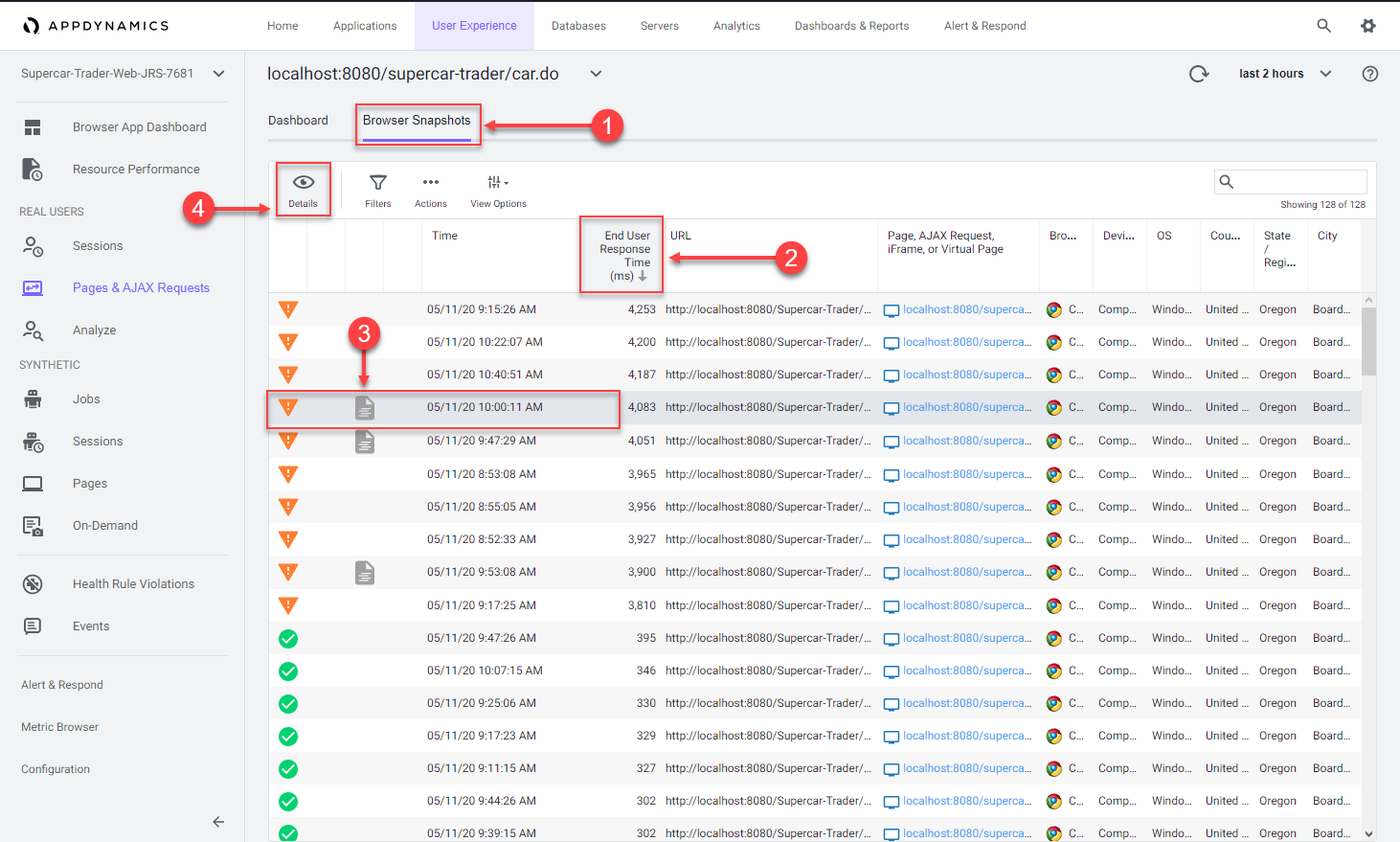The height and width of the screenshot is (842, 1400).
Task: Open the help question mark icon
Action: (x=1369, y=74)
